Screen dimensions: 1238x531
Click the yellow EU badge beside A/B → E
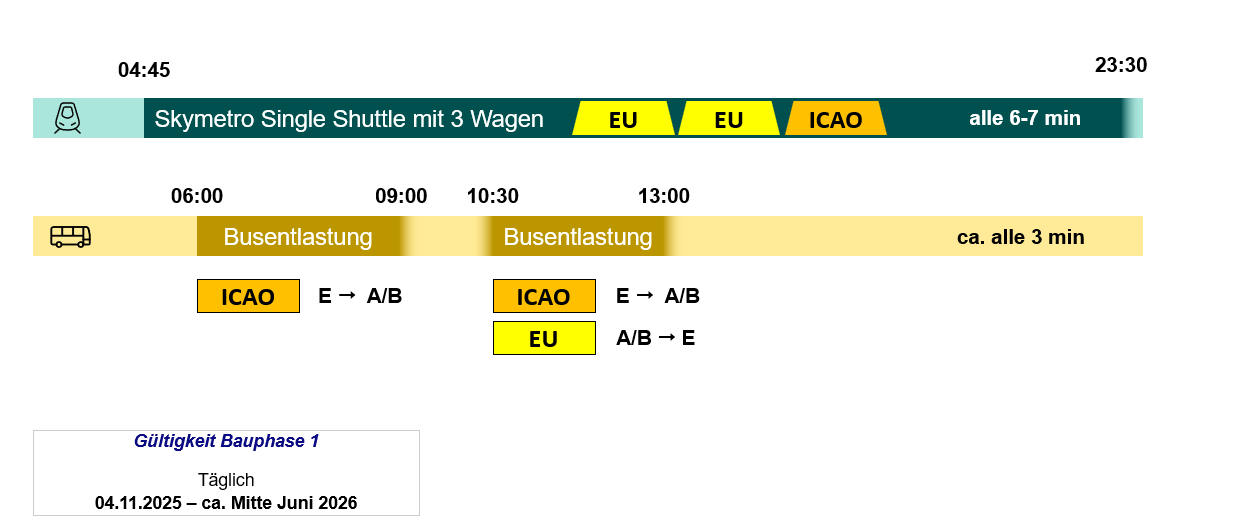(x=544, y=339)
